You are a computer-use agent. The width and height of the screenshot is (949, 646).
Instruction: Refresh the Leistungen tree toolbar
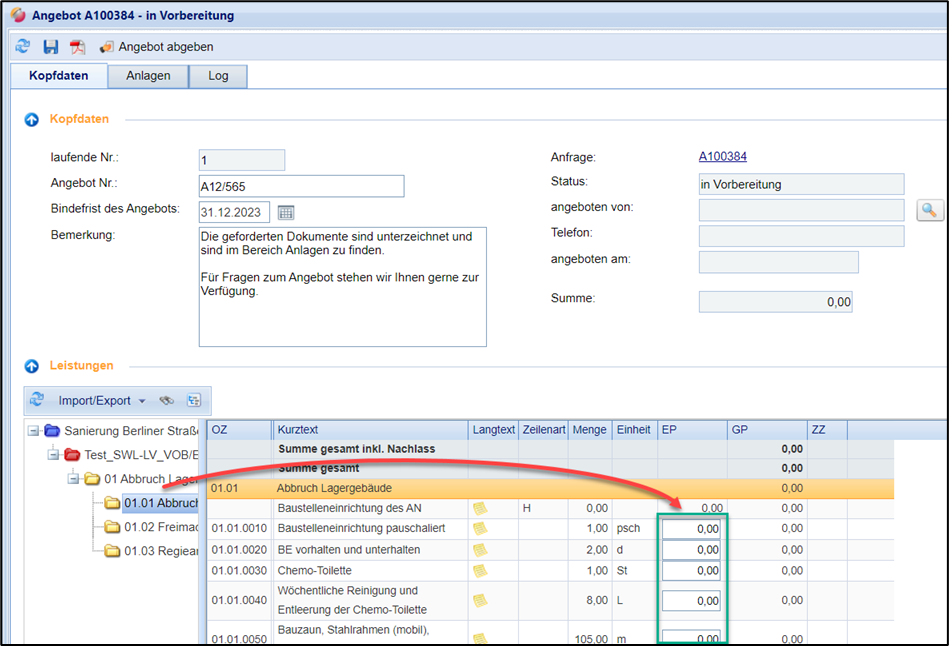[37, 400]
